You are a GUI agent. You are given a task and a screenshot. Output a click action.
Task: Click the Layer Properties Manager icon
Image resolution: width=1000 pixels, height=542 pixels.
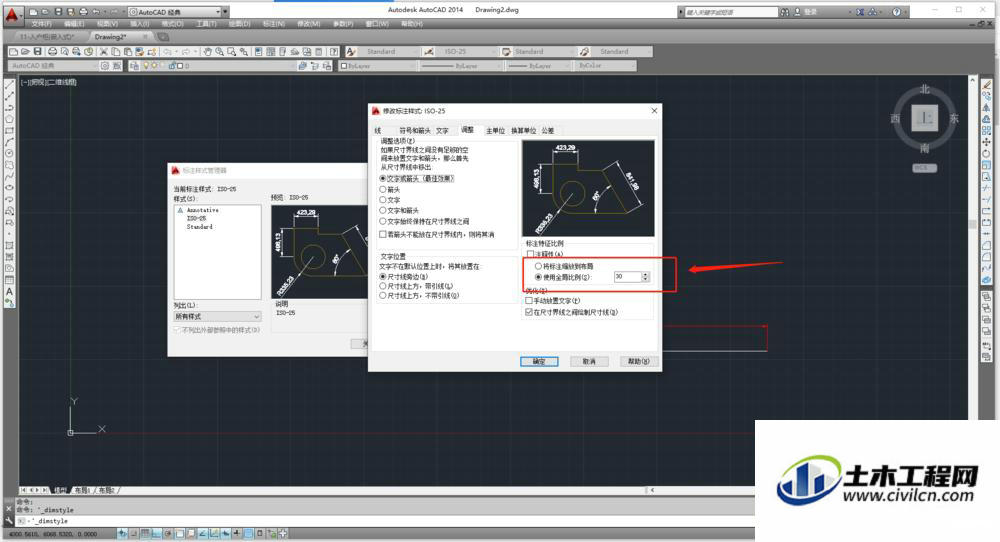coord(134,66)
